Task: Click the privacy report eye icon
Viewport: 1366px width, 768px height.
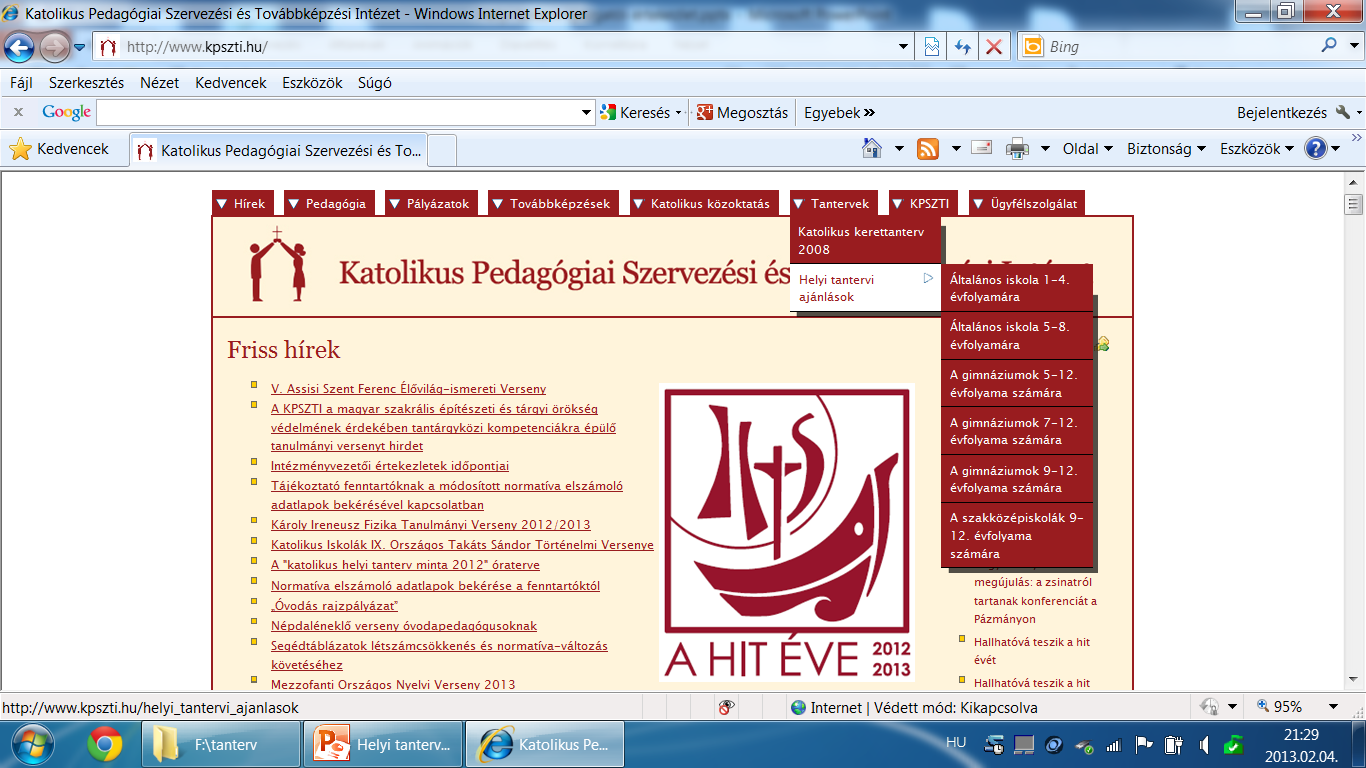Action: pos(727,707)
